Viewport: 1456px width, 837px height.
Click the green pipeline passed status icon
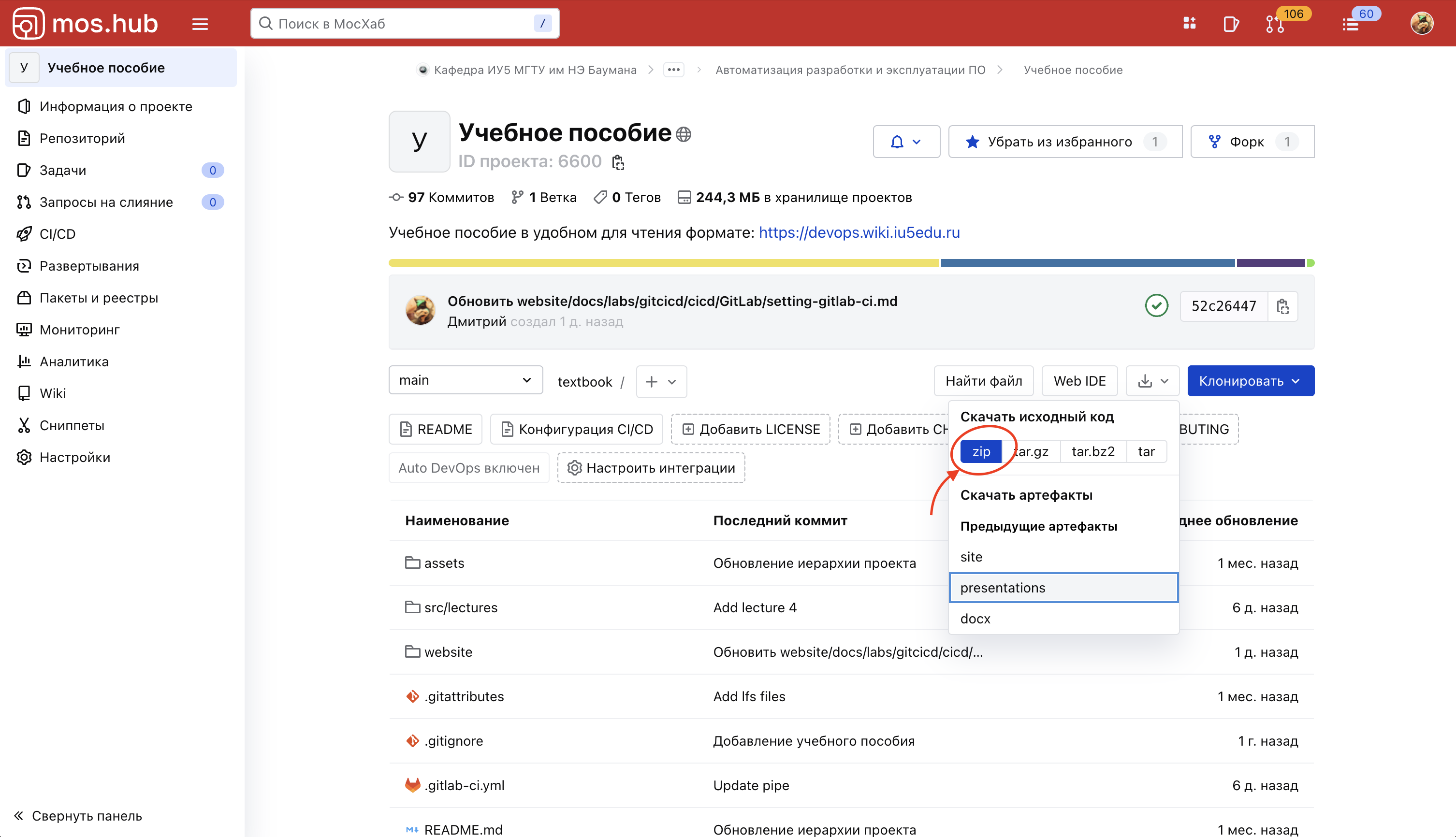(1156, 306)
